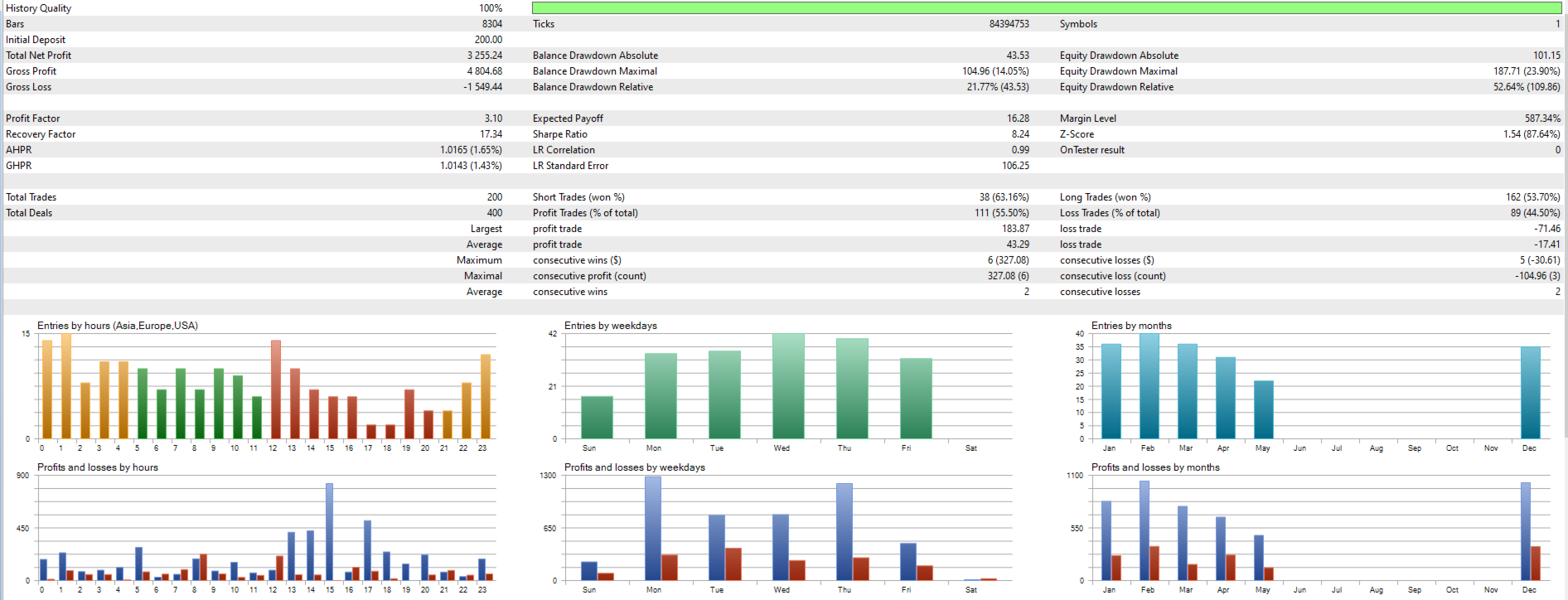Select the Profits and losses by months title
Image resolution: width=1568 pixels, height=600 pixels.
(x=1155, y=467)
